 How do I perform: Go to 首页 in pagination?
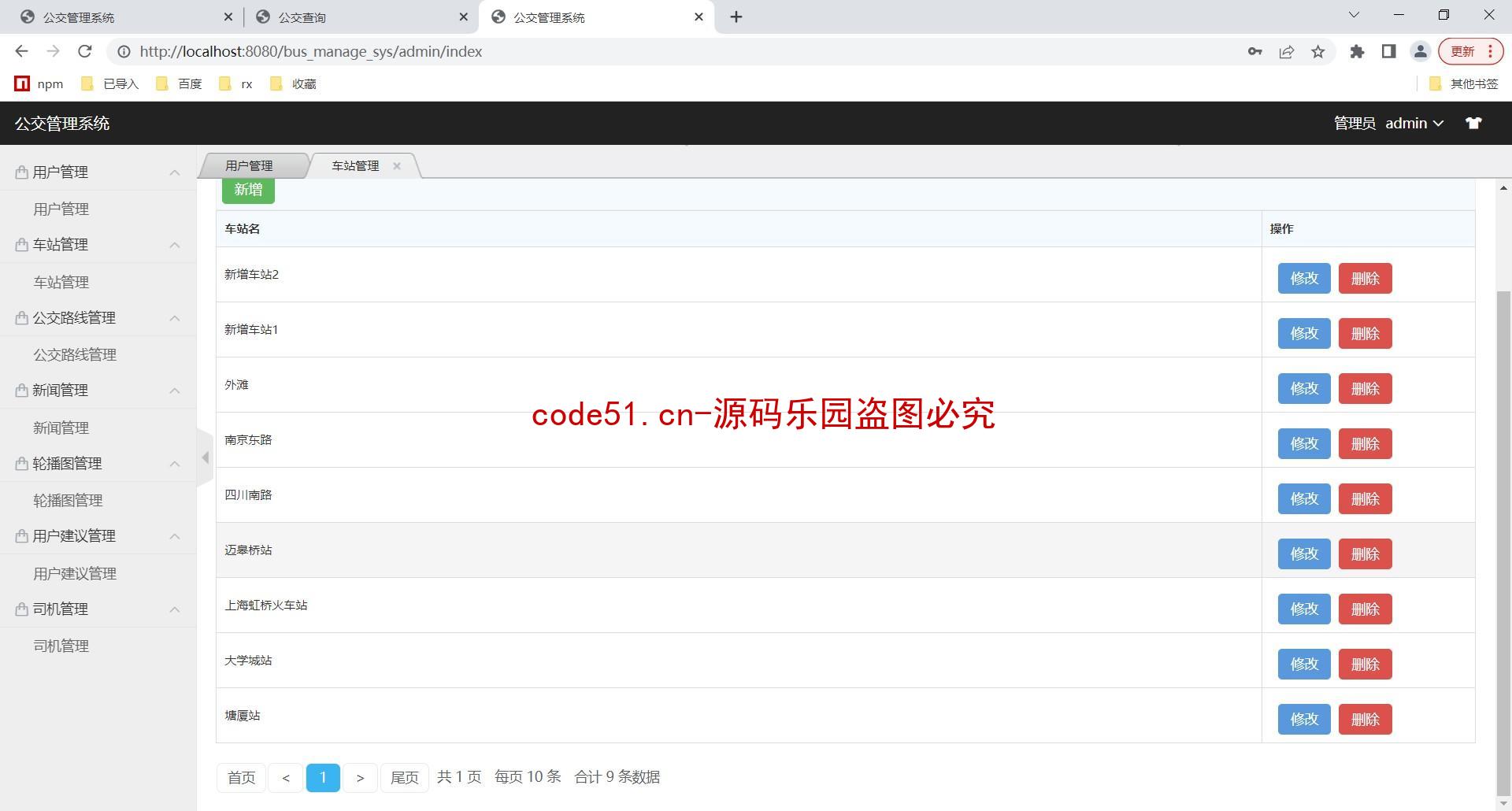tap(241, 778)
